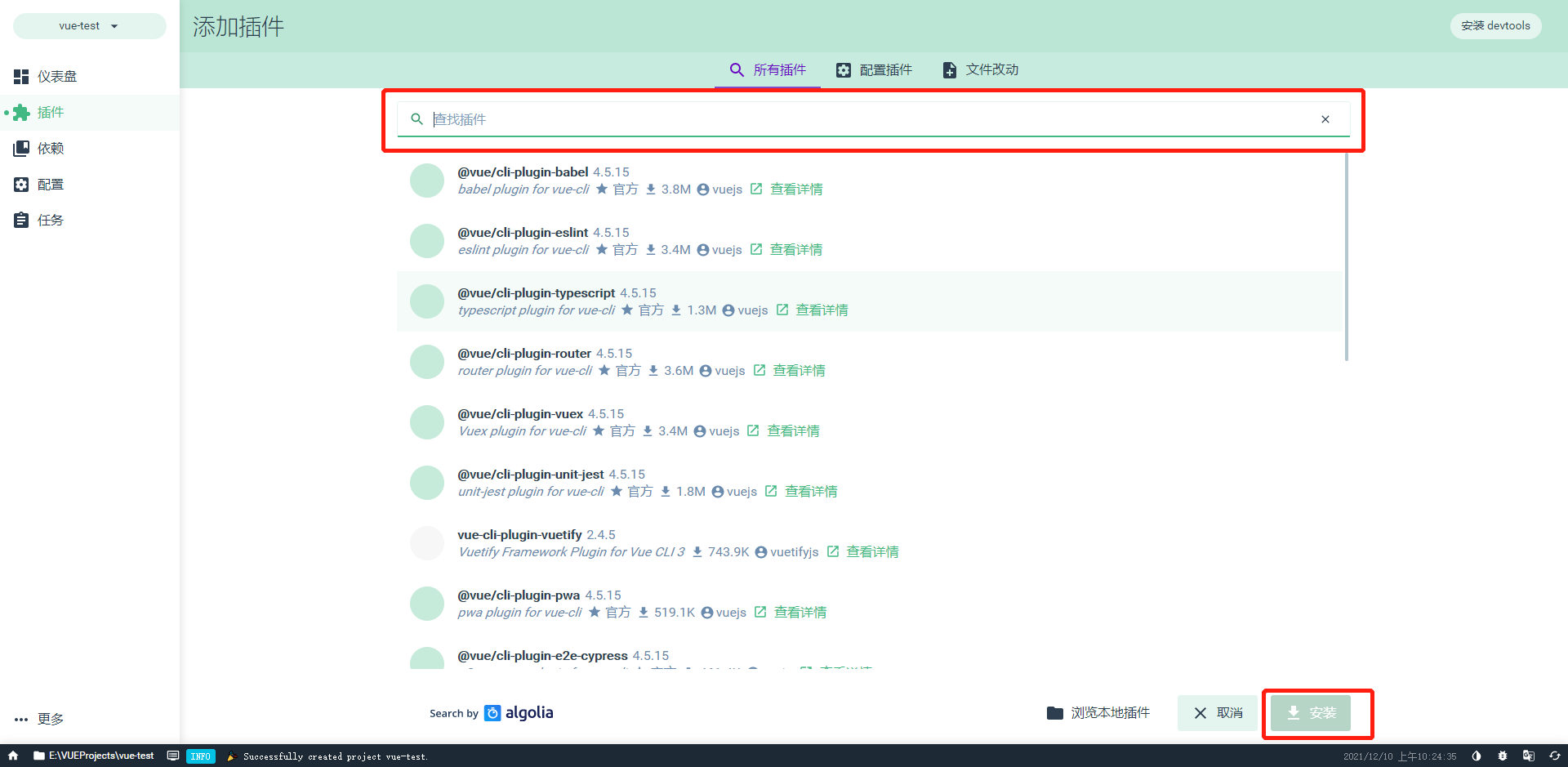
Task: Click the 安装 devtools button
Action: tap(1495, 26)
